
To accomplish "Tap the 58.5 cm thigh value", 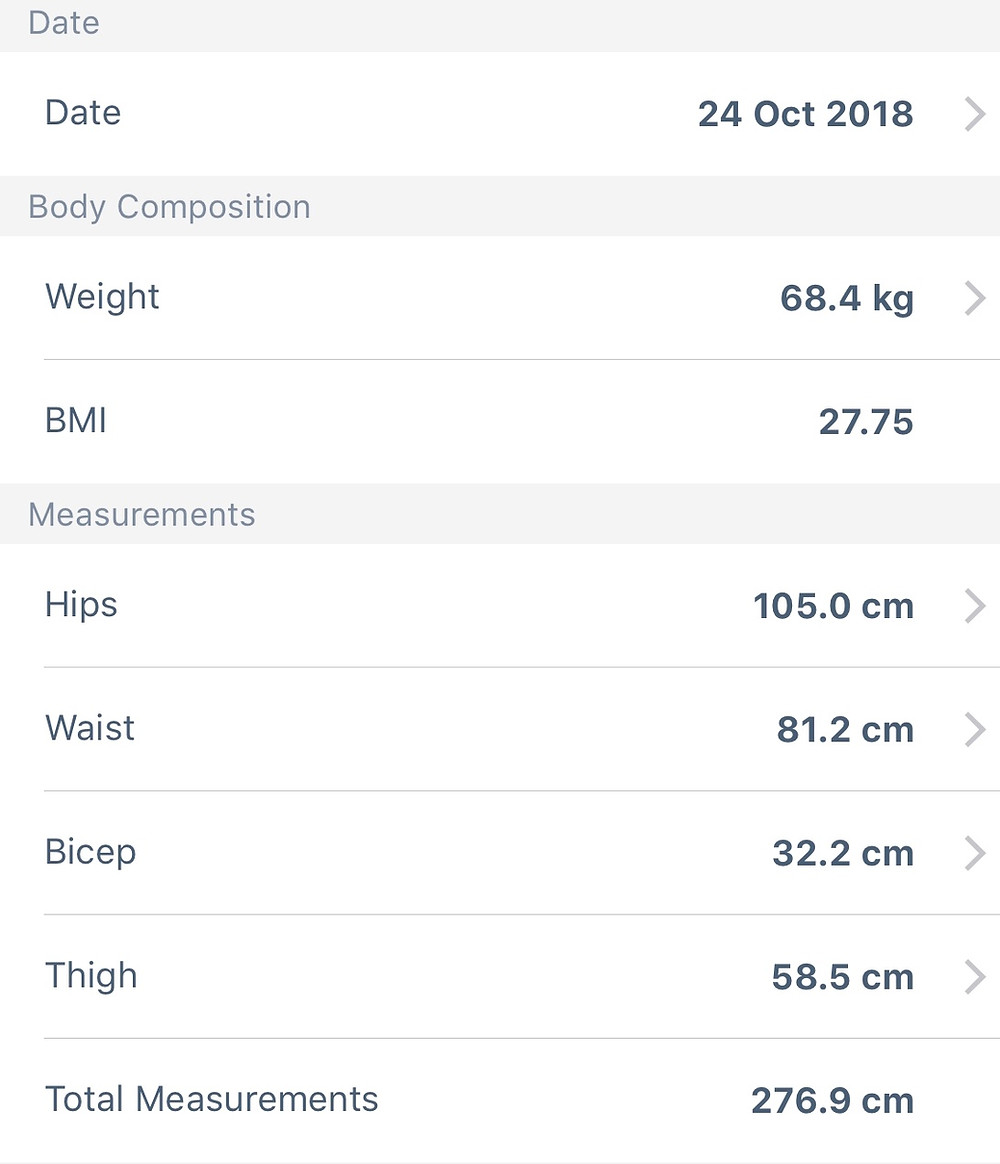I will (x=843, y=977).
